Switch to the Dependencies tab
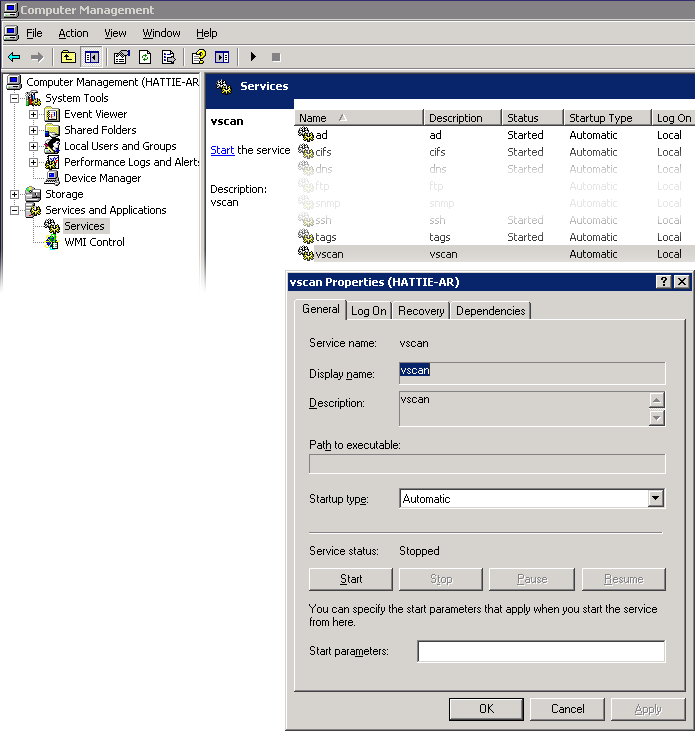 click(490, 311)
